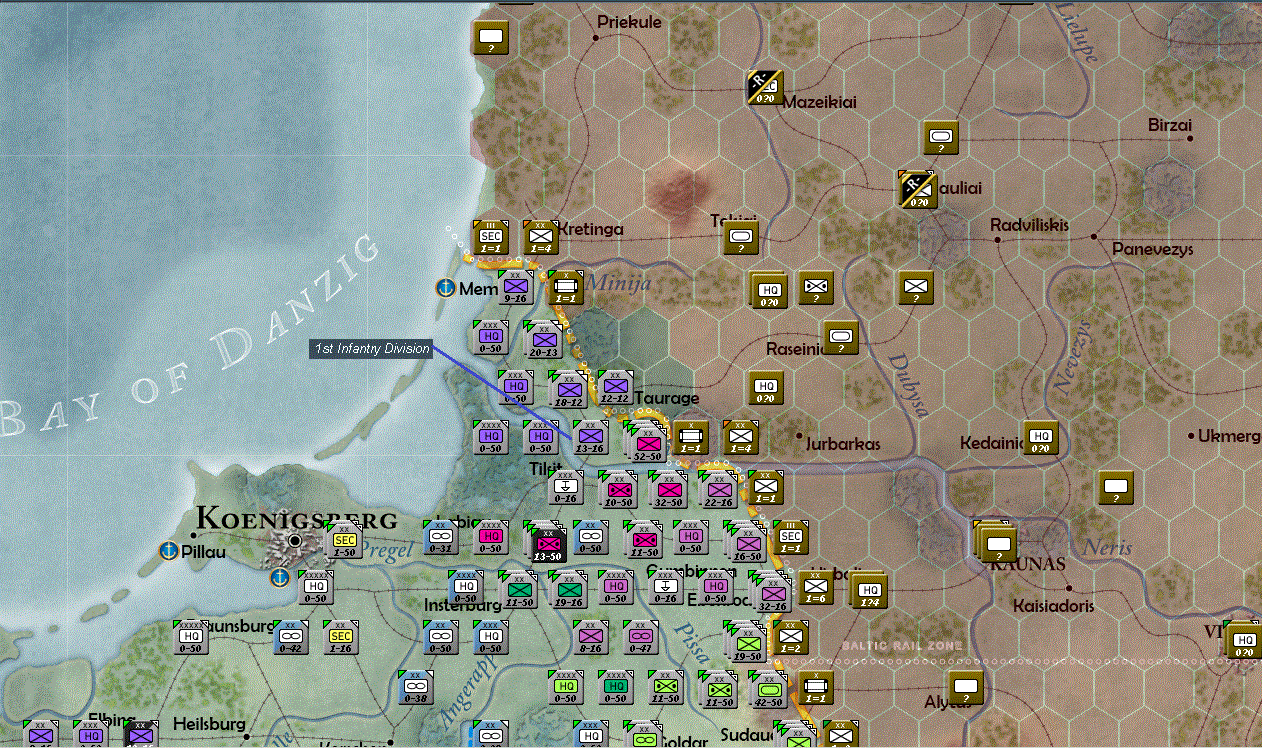Click the 0?0 counter at Siauliai
The height and width of the screenshot is (748, 1262).
coord(916,188)
